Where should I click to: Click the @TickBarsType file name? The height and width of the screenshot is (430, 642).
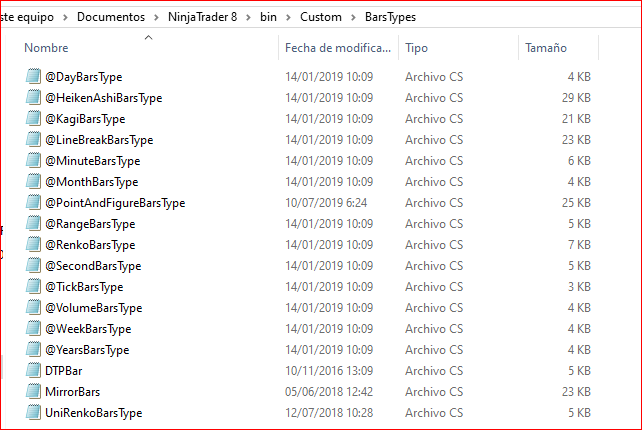[84, 287]
